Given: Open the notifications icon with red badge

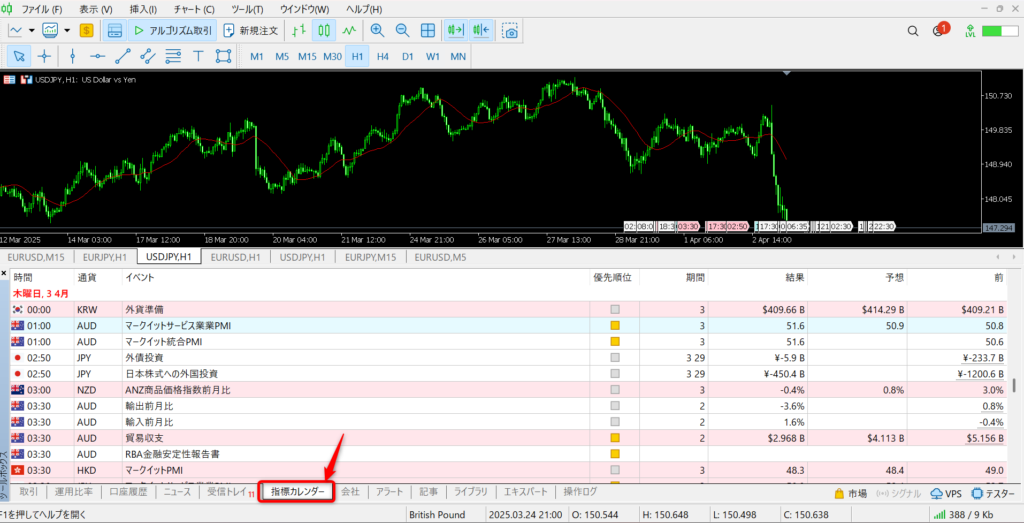Looking at the screenshot, I should click(x=939, y=30).
